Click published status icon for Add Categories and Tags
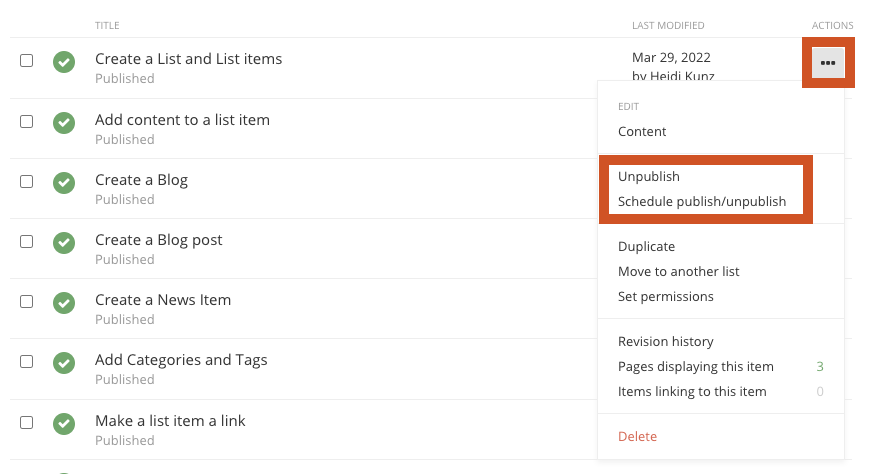 (64, 362)
